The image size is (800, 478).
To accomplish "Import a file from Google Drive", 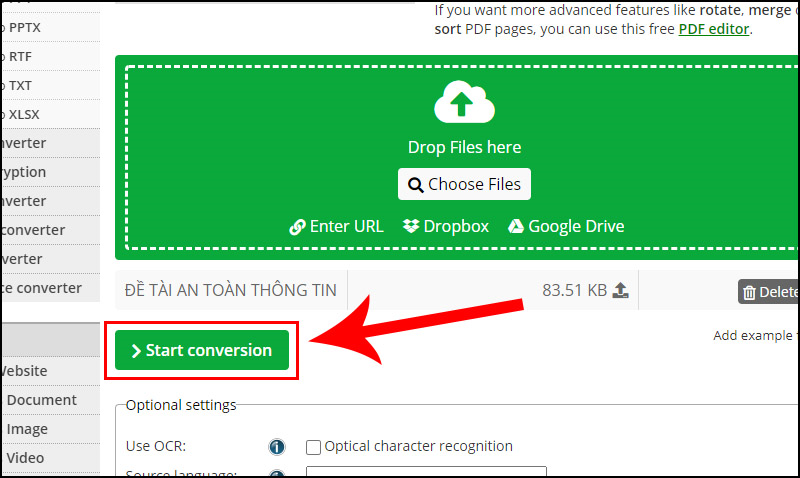I will click(566, 226).
